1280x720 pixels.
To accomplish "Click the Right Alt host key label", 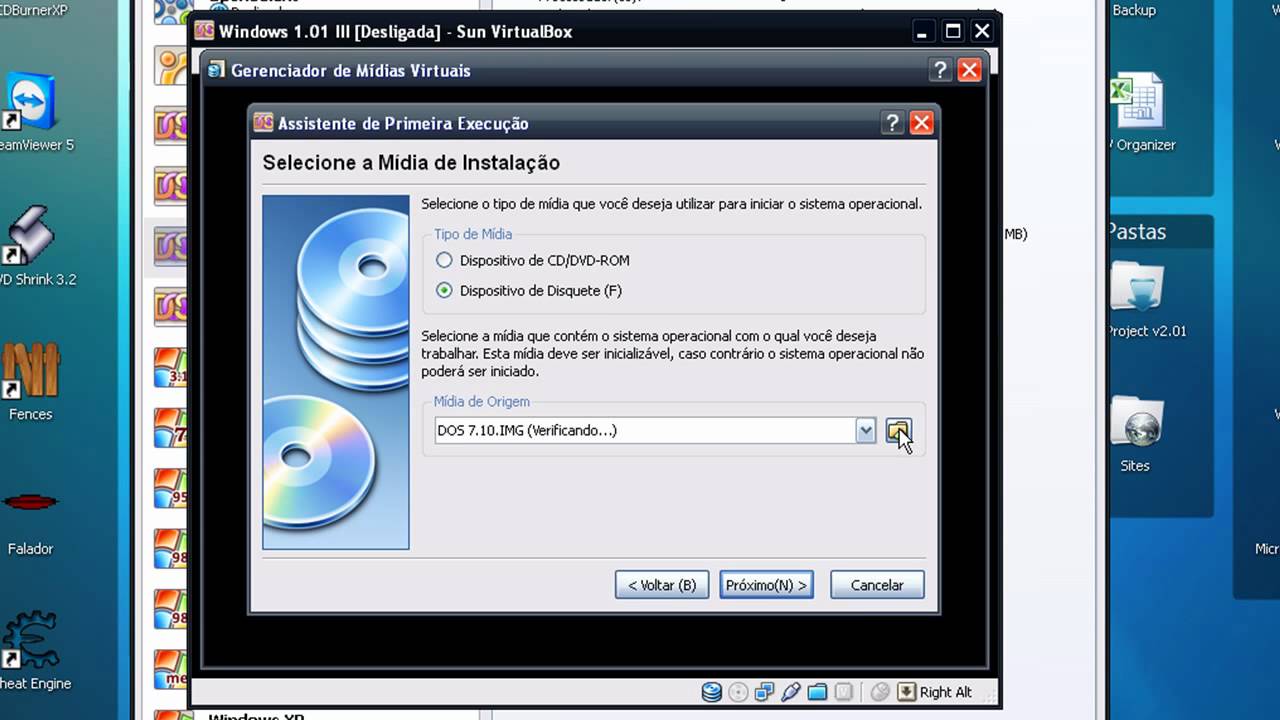I will [x=946, y=692].
